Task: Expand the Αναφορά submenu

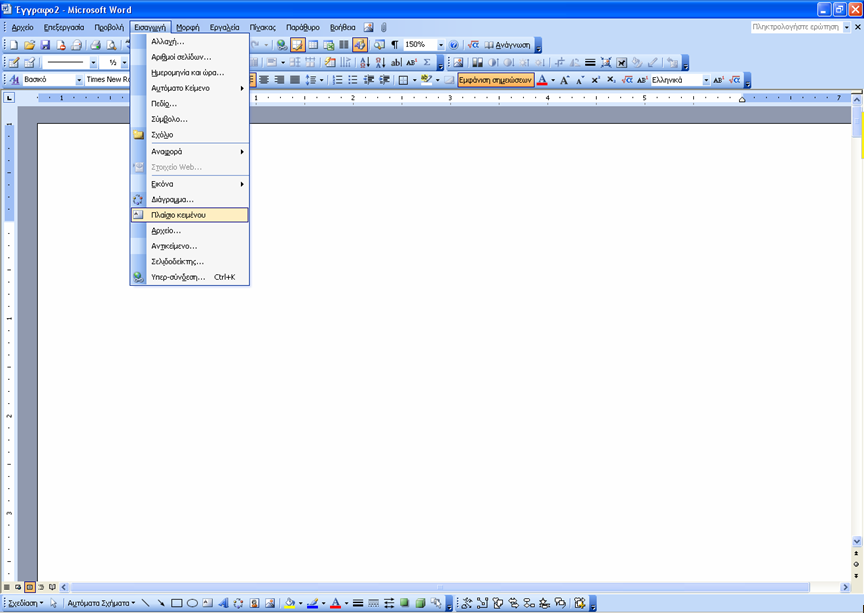Action: 190,152
